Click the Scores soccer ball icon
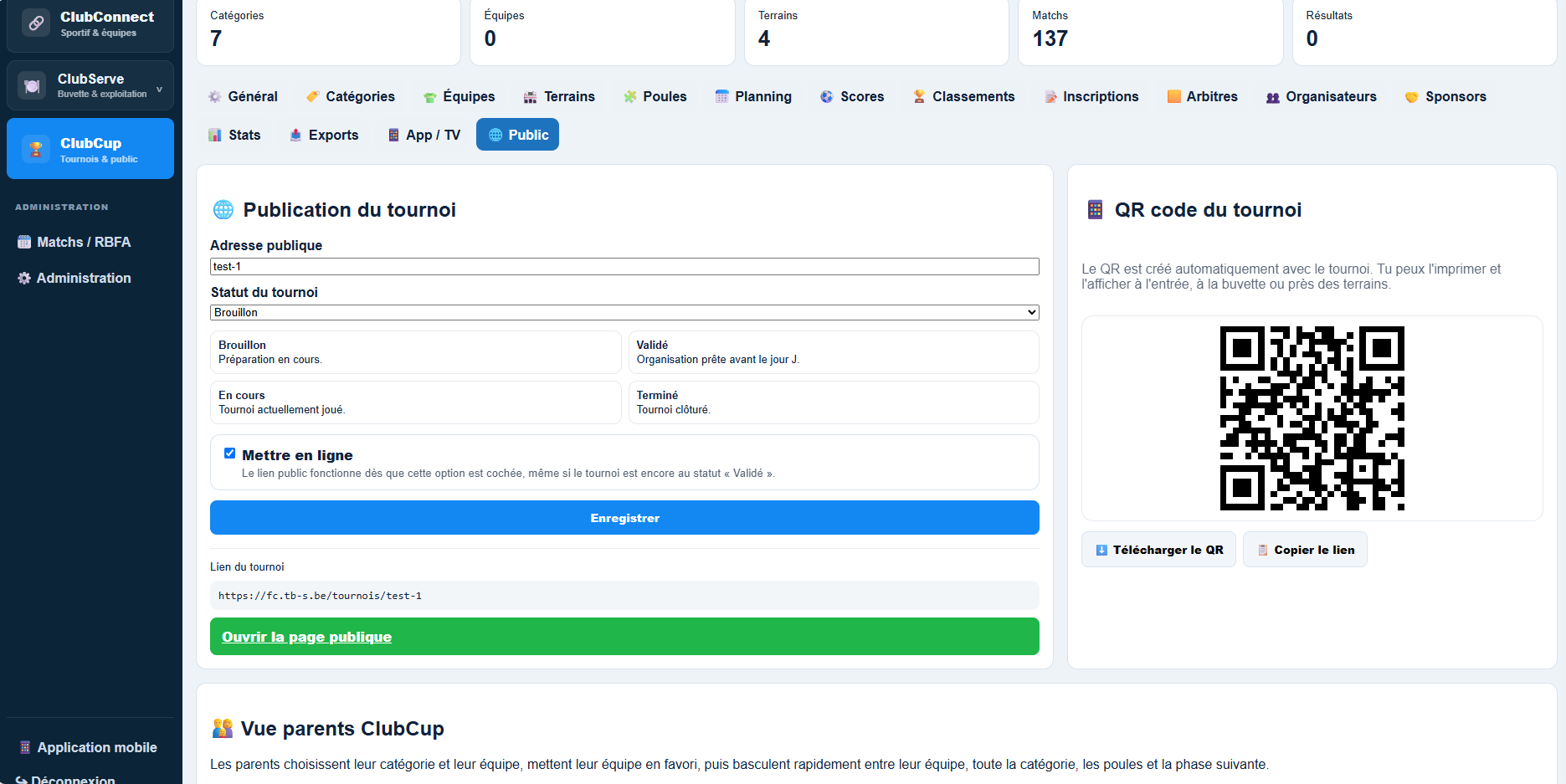This screenshot has height=784, width=1566. 827,96
